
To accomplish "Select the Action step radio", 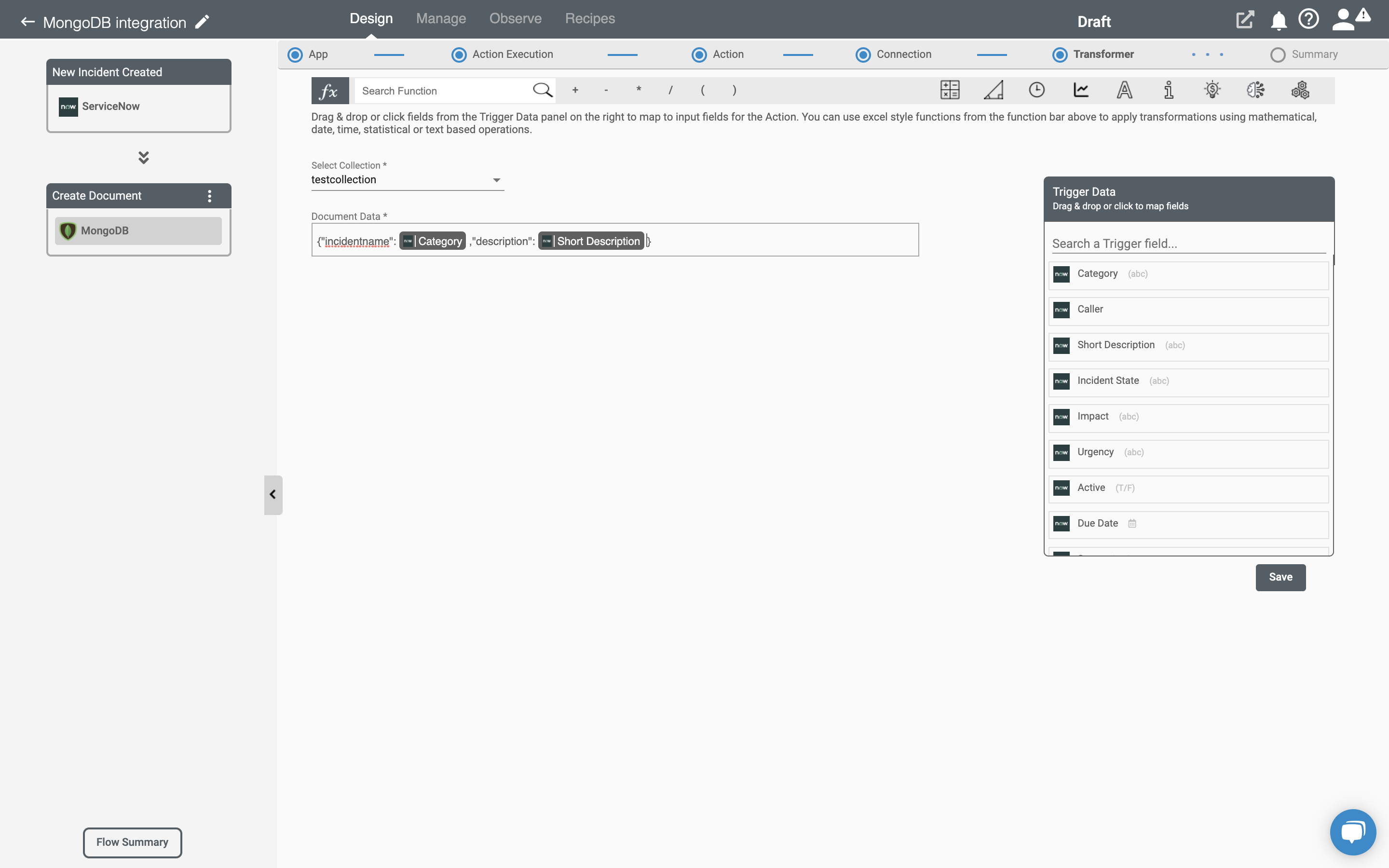I will [x=699, y=54].
